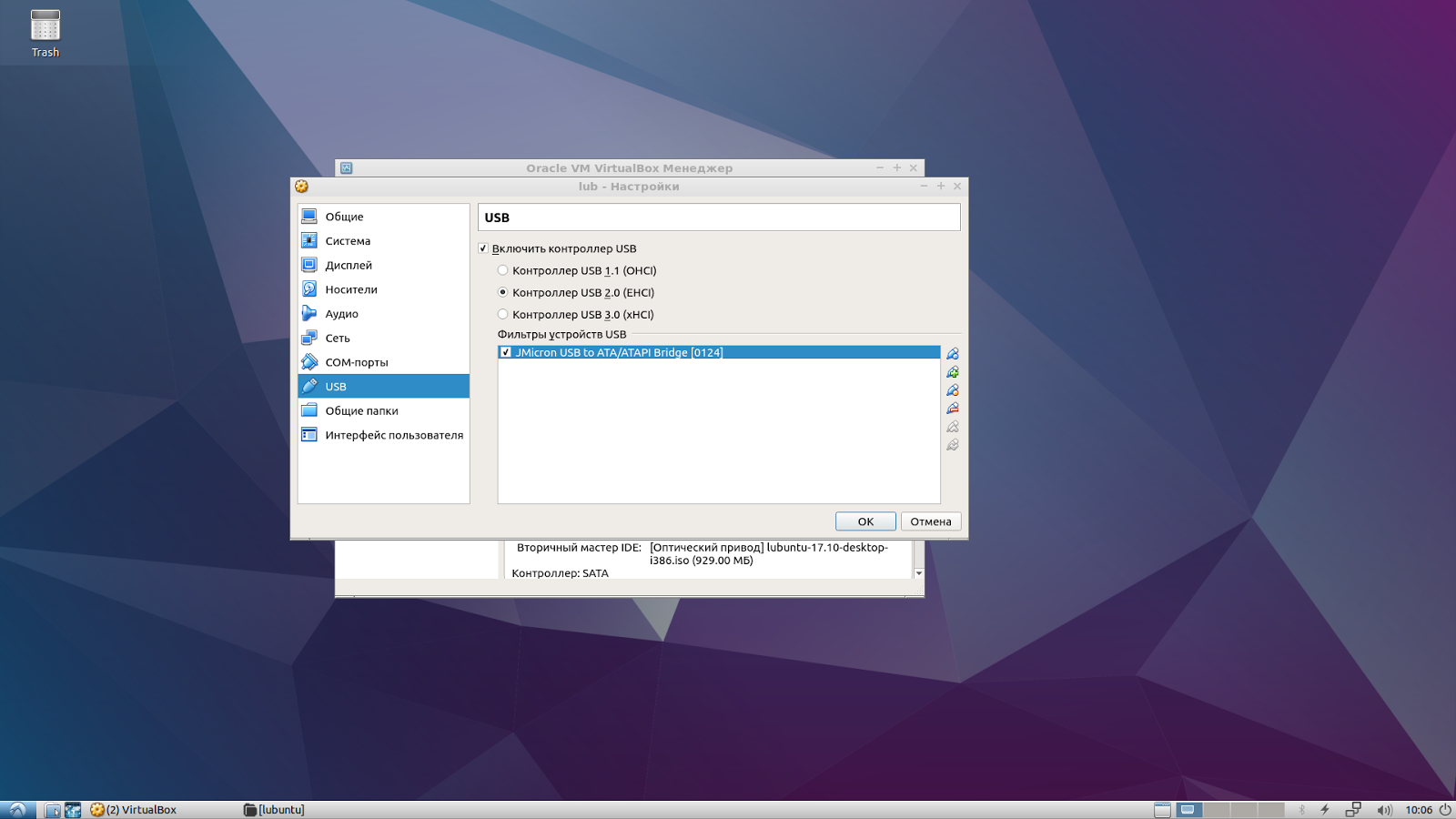The width and height of the screenshot is (1456, 819).
Task: Uncheck JMicron USB to ATA/ATAPI Bridge filter
Action: click(506, 352)
